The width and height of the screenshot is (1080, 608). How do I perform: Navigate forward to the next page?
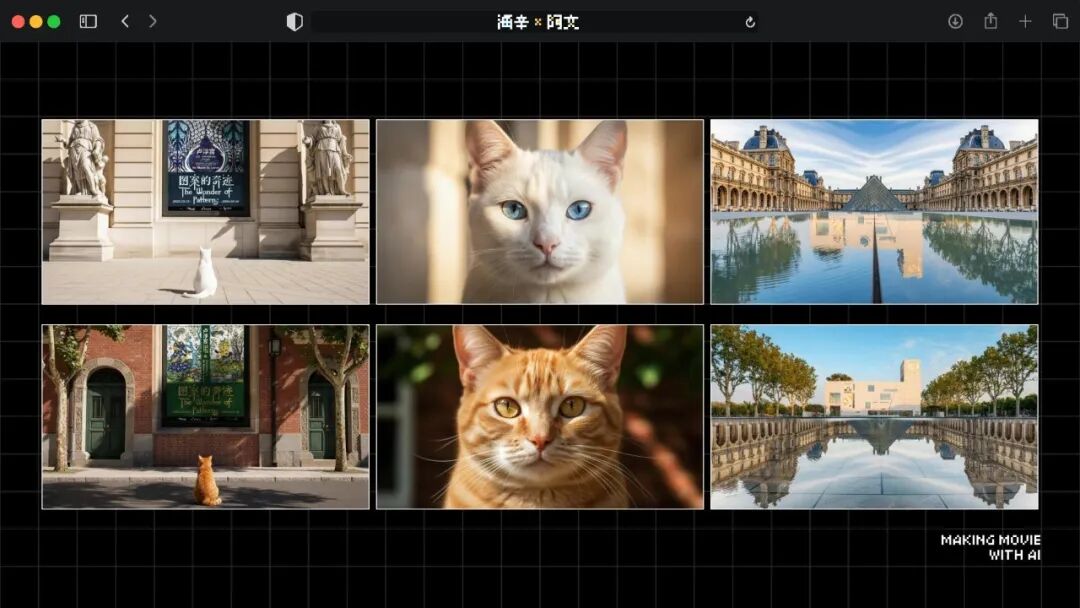(152, 20)
